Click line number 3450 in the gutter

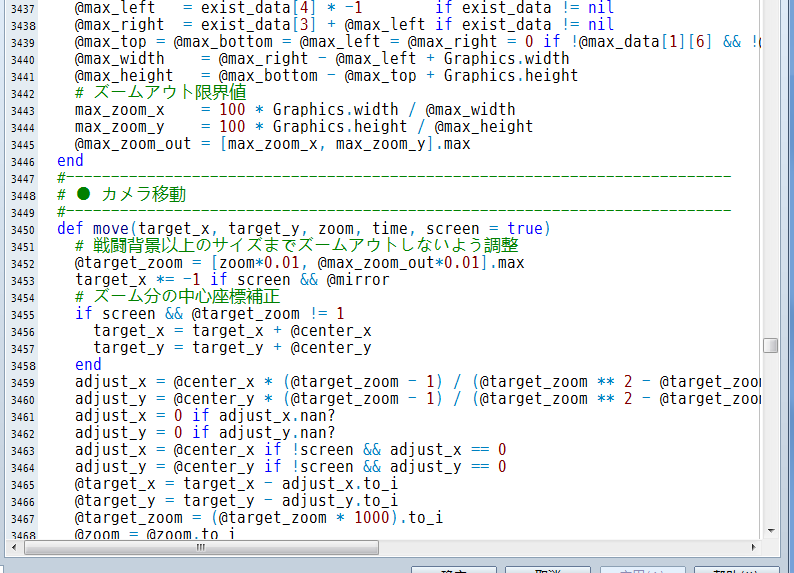tap(23, 230)
